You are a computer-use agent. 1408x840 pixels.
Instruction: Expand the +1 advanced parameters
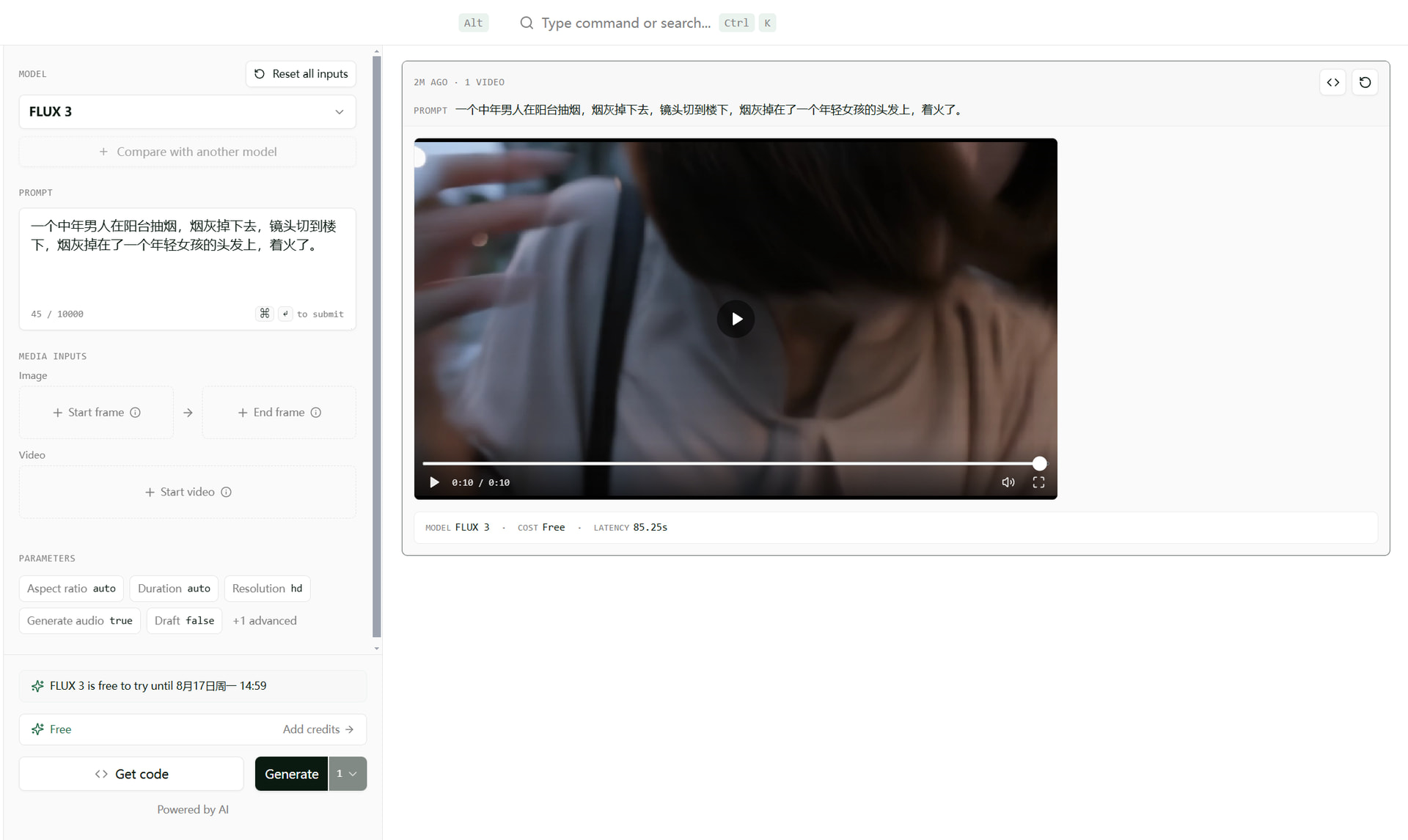click(x=265, y=621)
